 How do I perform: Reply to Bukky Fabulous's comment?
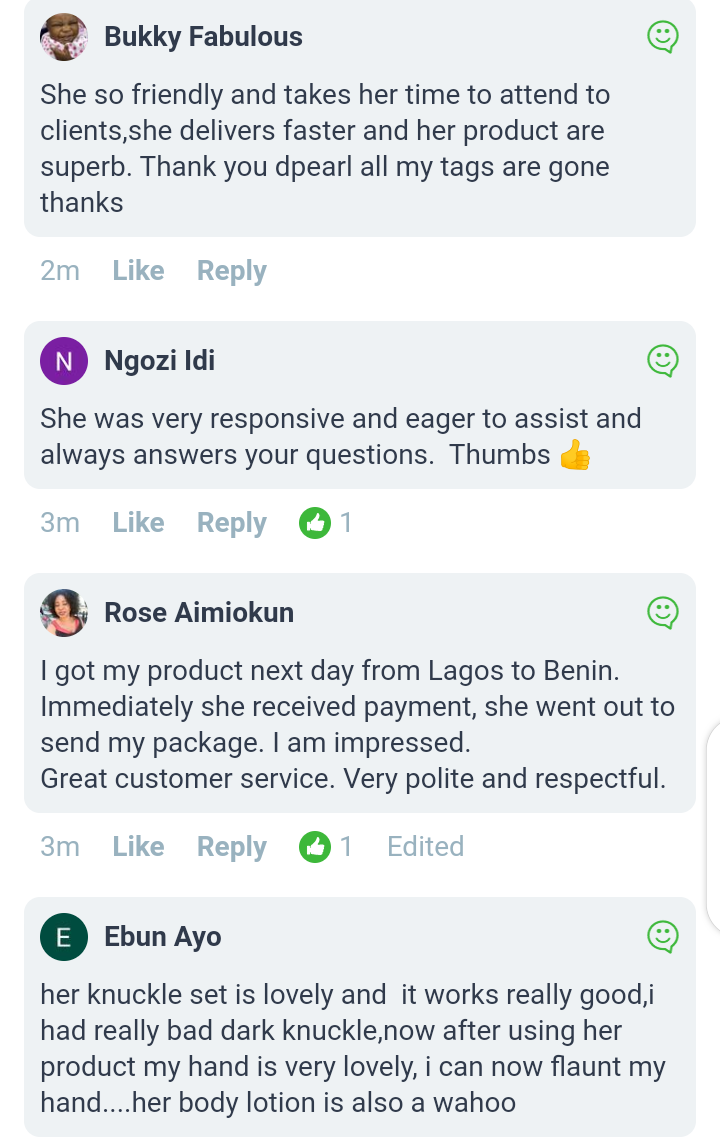(x=231, y=271)
